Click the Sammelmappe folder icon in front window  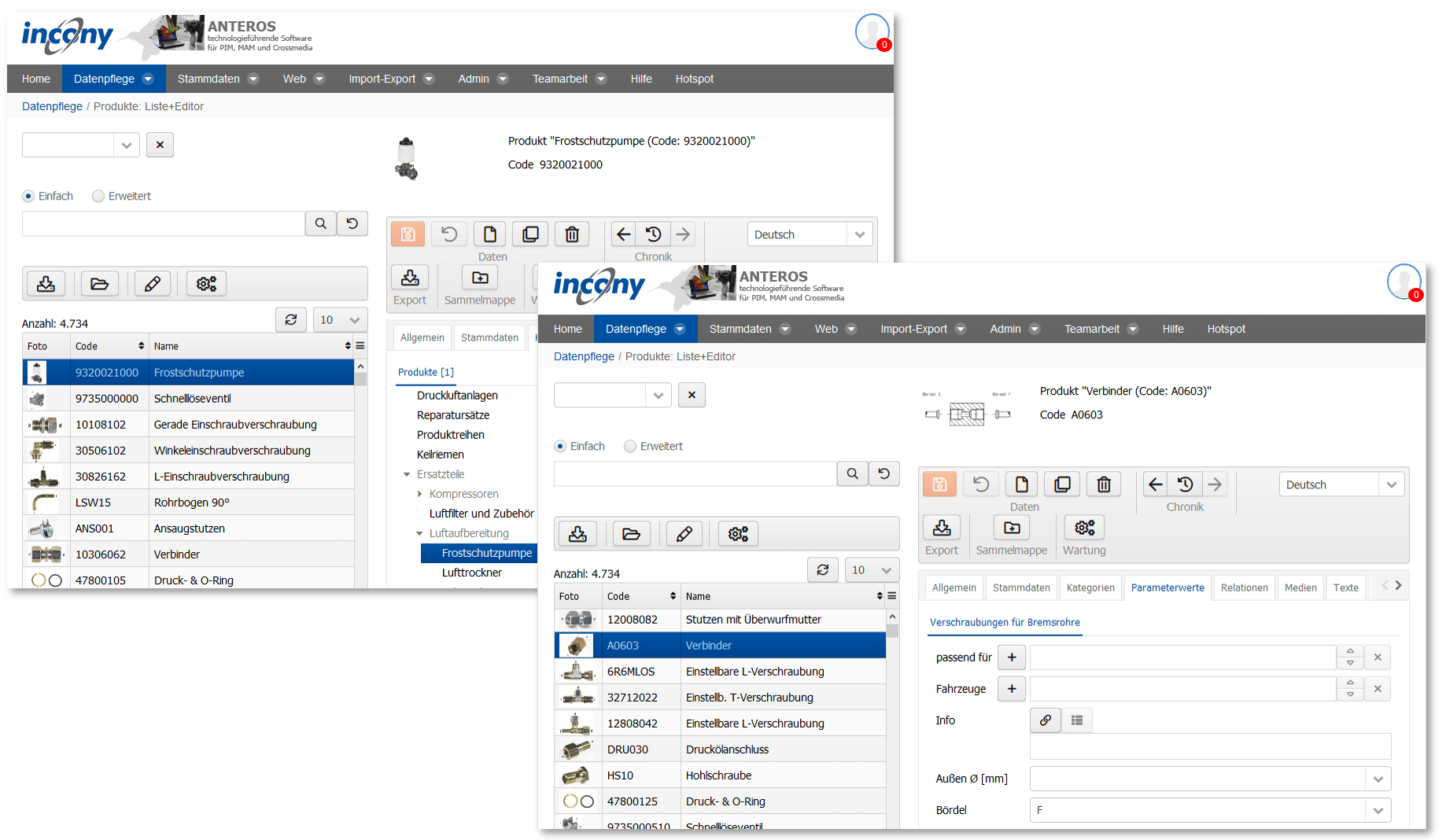pyautogui.click(x=1012, y=528)
